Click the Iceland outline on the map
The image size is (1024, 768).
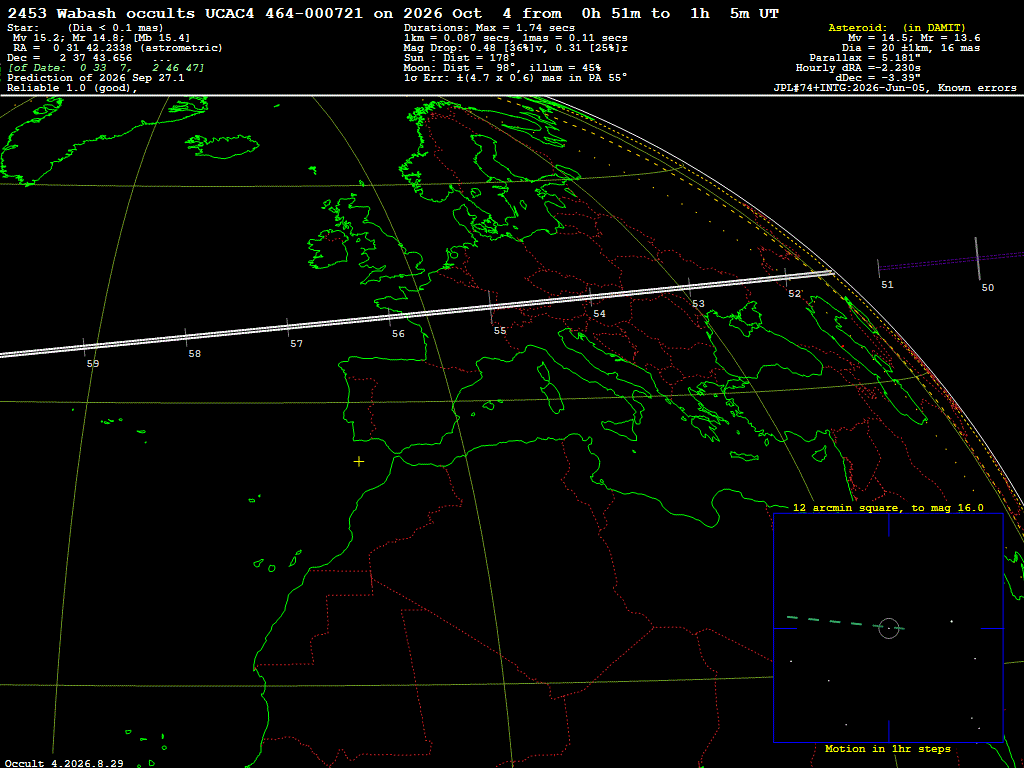click(222, 146)
